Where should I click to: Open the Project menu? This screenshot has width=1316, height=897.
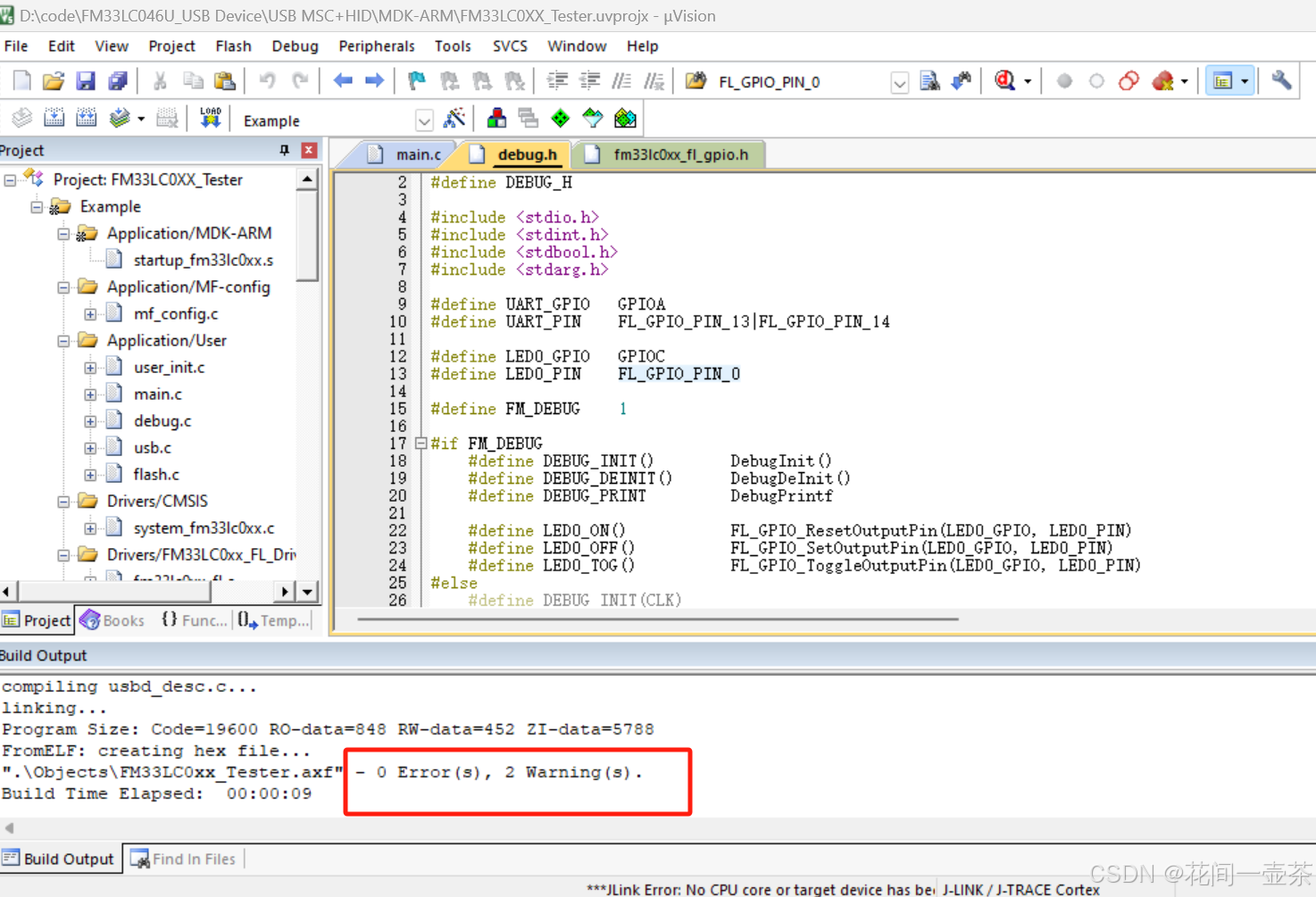(x=171, y=46)
